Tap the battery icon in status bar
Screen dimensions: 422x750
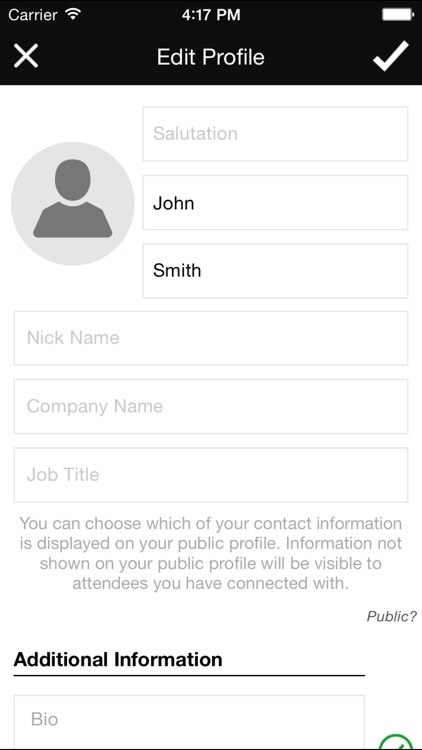[x=398, y=14]
